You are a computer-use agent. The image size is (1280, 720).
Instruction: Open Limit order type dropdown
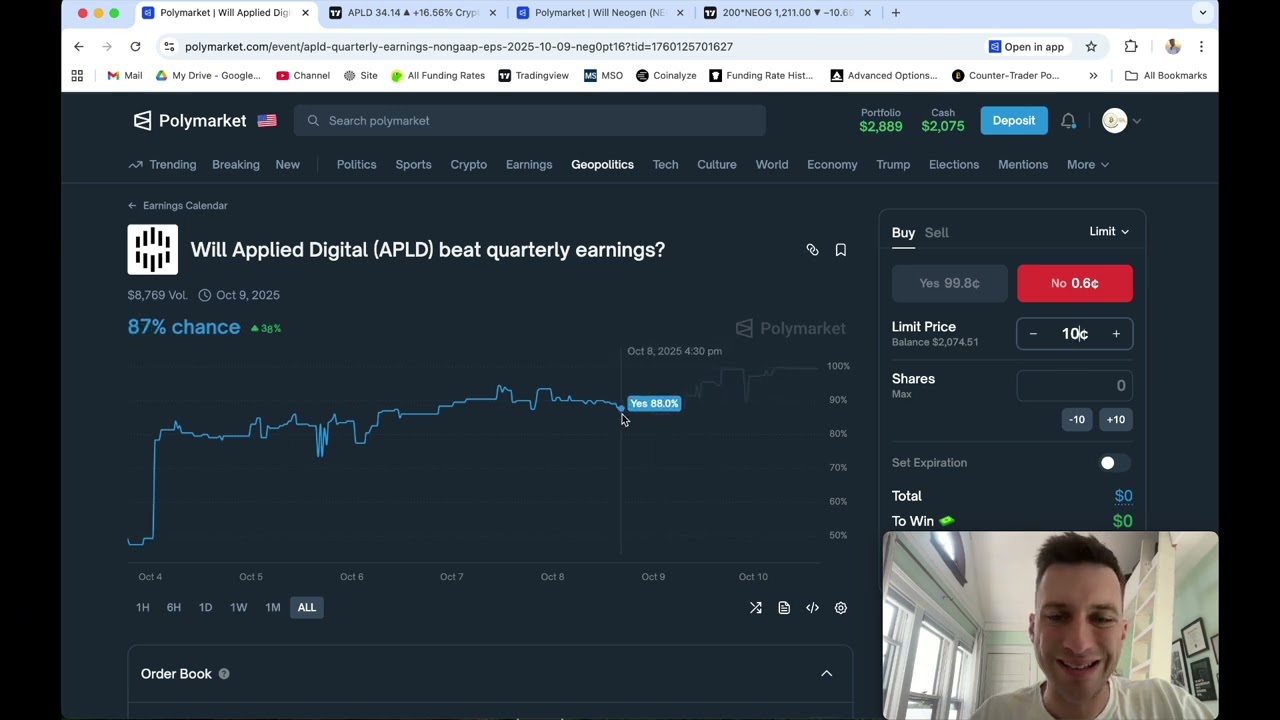pyautogui.click(x=1109, y=231)
